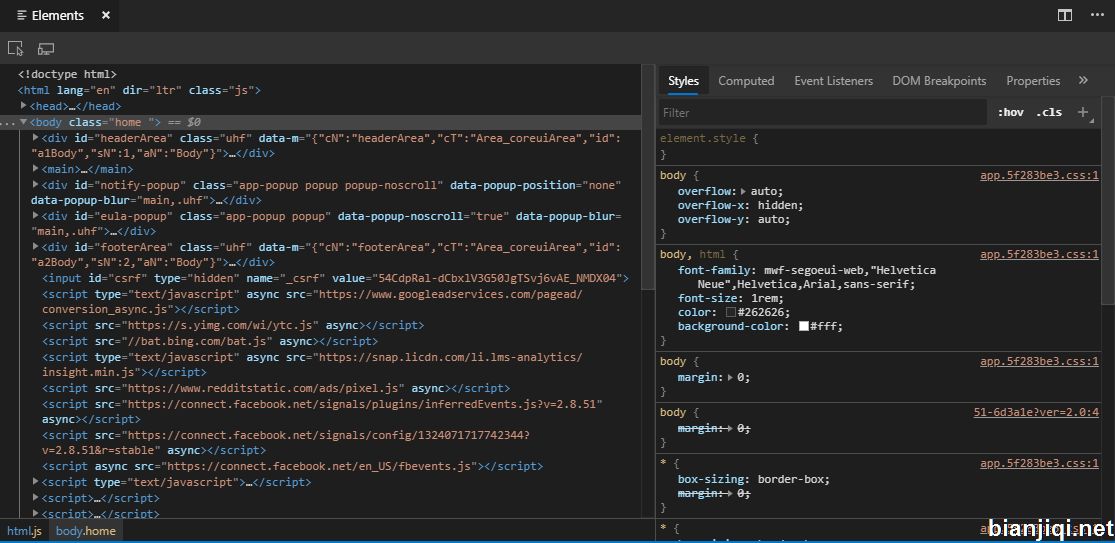The image size is (1115, 543).
Task: Open the Event Listeners tab
Action: (x=833, y=80)
